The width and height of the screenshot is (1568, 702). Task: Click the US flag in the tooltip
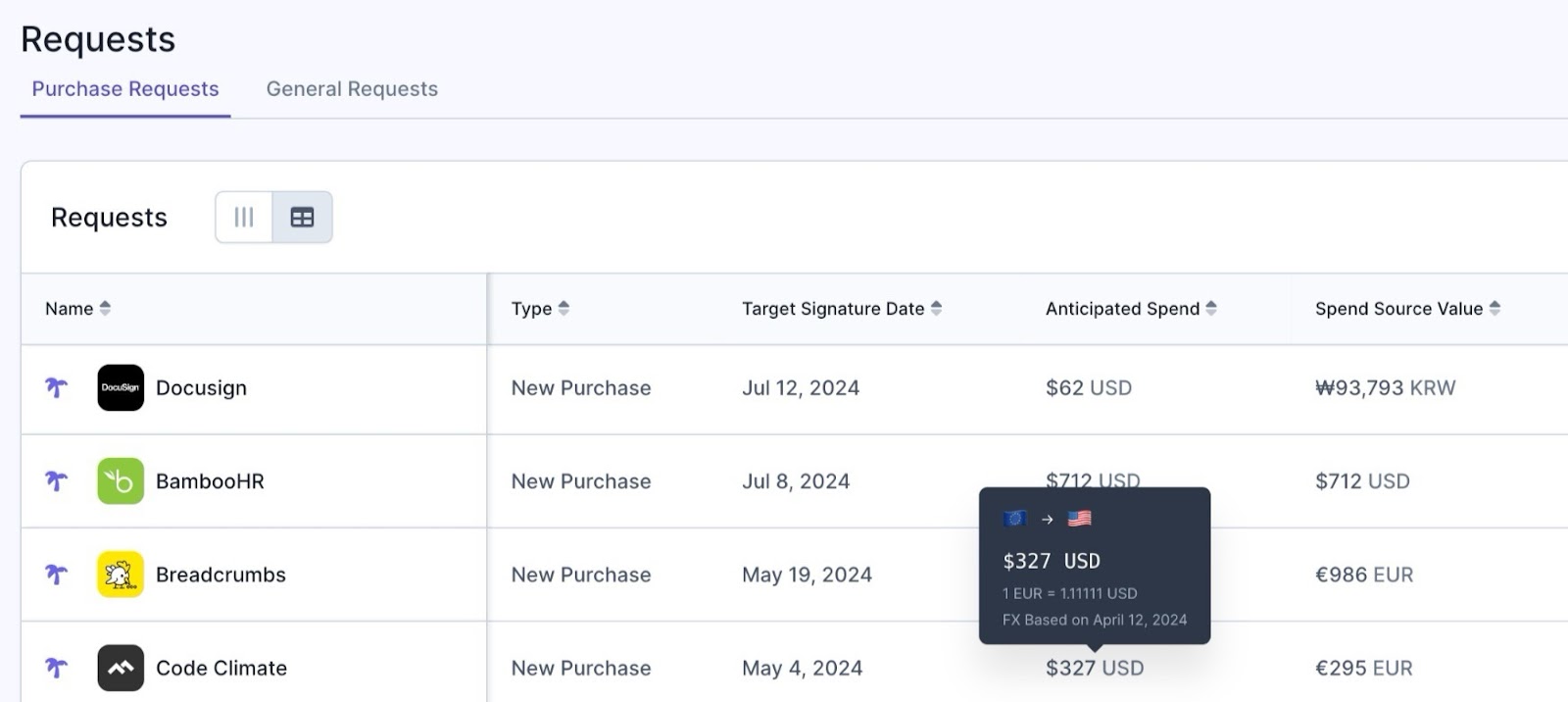tap(1079, 518)
